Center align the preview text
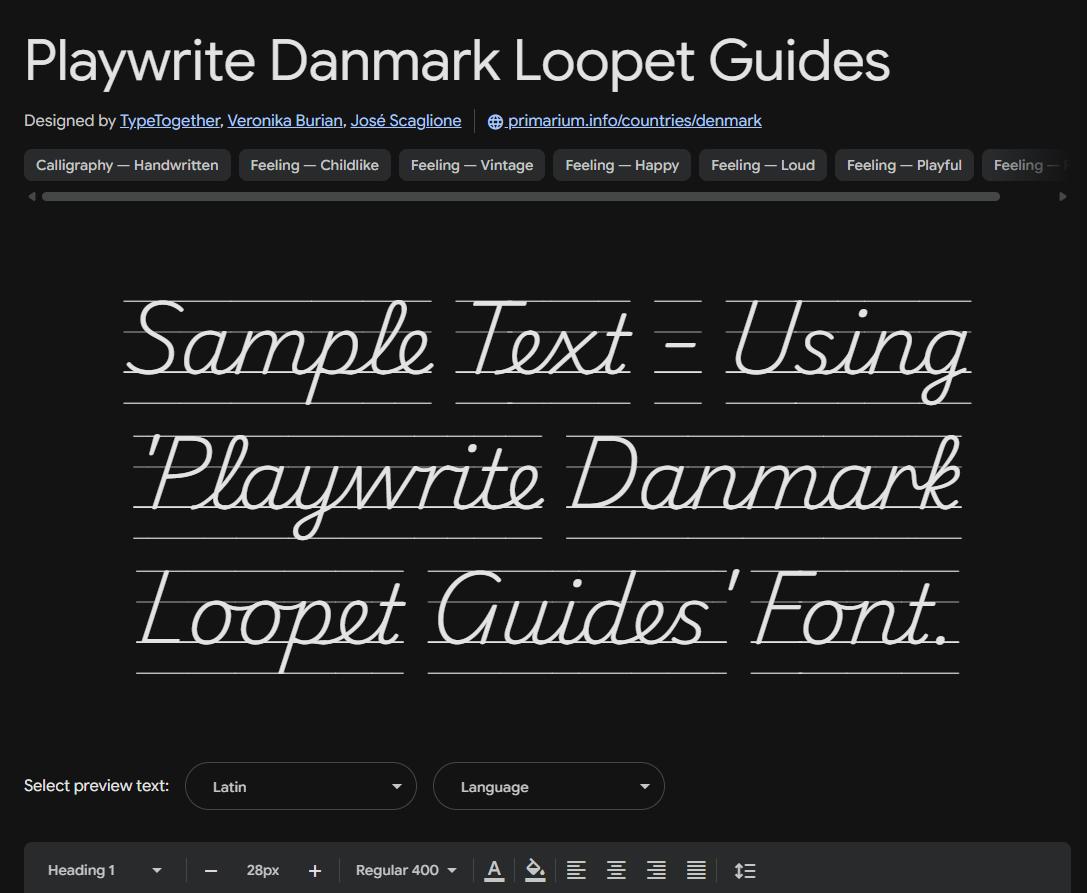Image resolution: width=1087 pixels, height=893 pixels. [x=616, y=870]
